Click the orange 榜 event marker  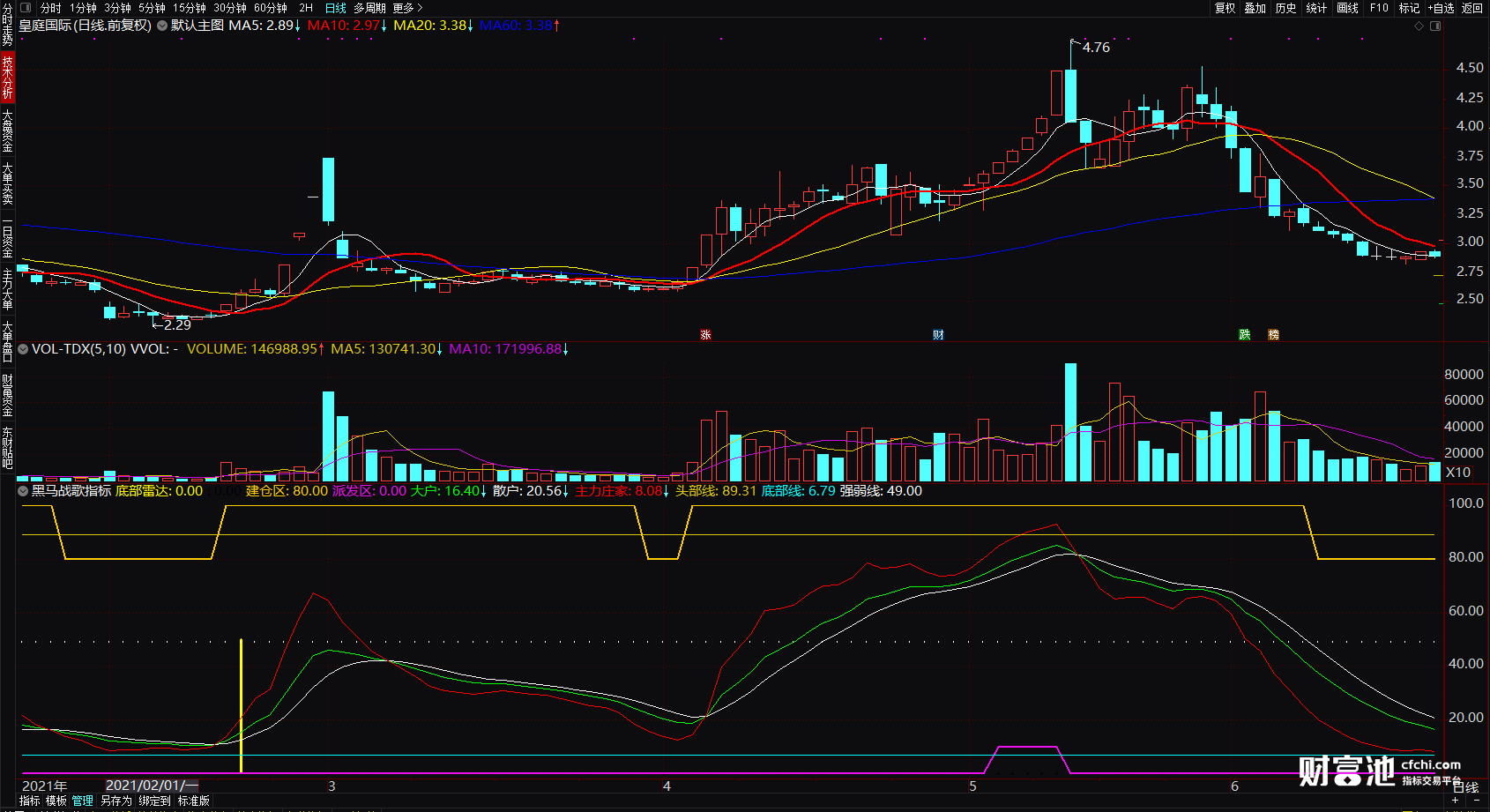tap(1273, 335)
